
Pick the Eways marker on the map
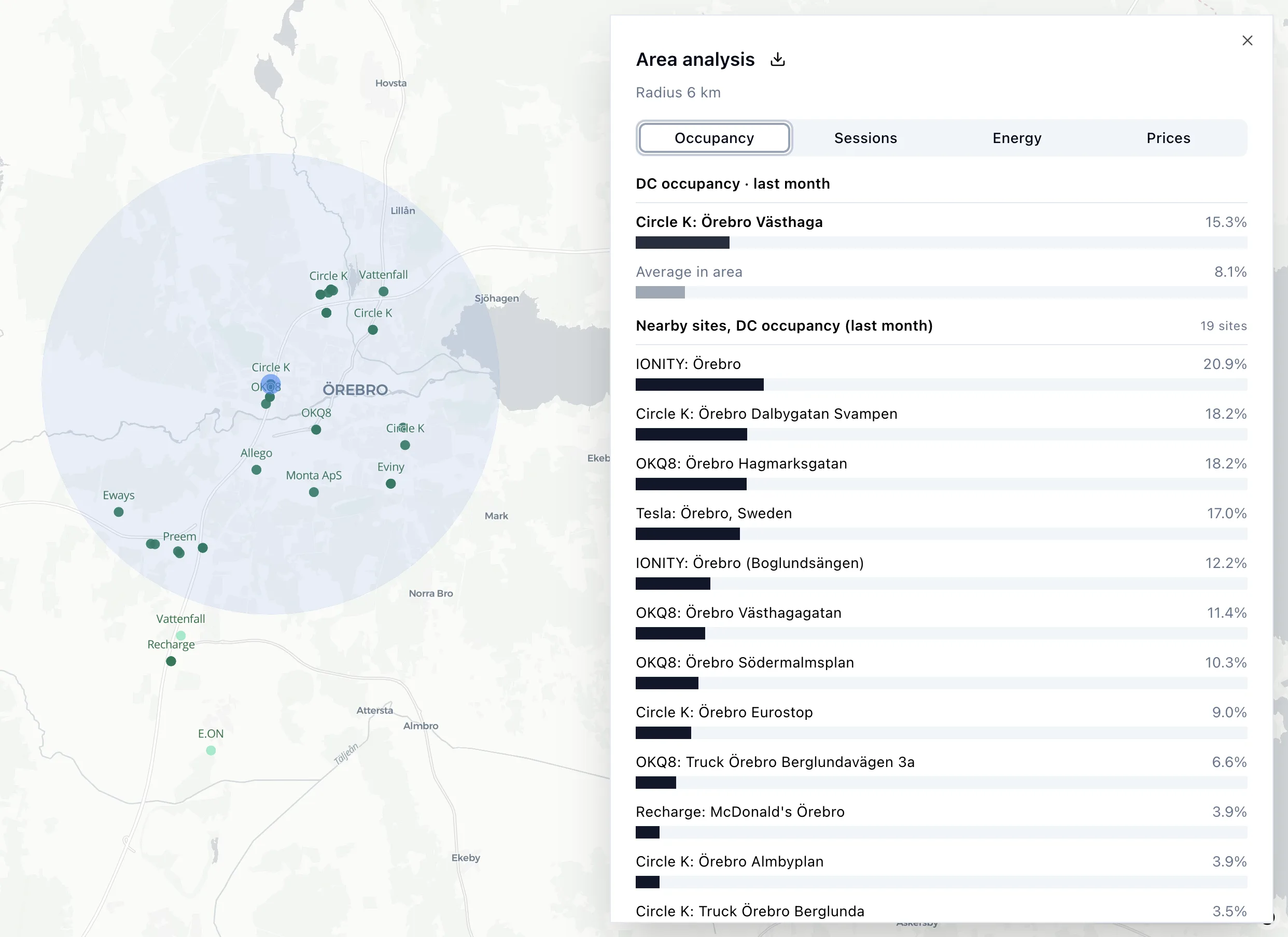119,512
